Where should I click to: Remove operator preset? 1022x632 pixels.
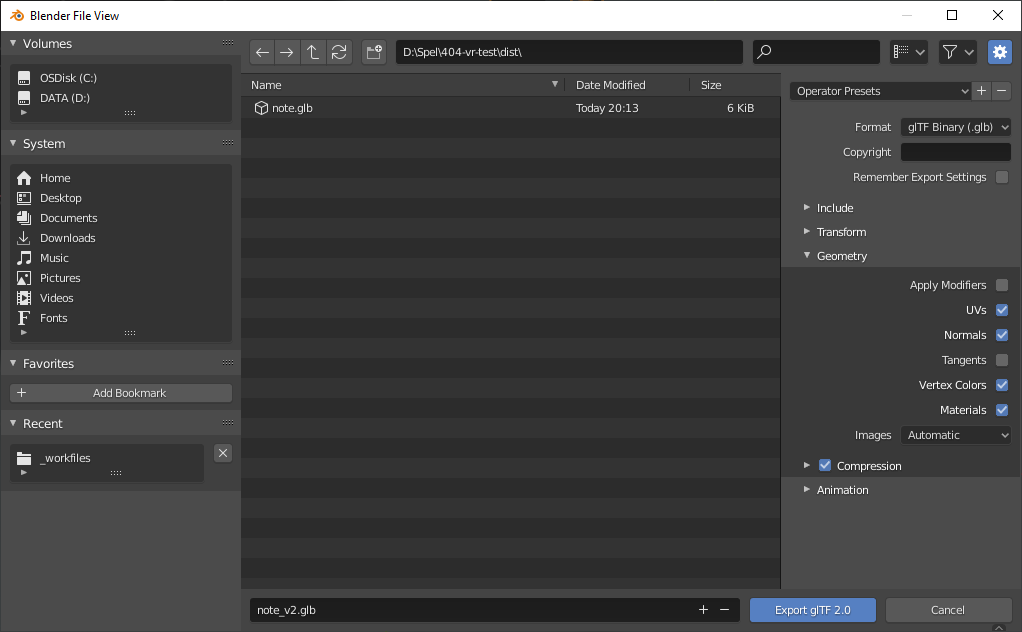[x=1002, y=91]
